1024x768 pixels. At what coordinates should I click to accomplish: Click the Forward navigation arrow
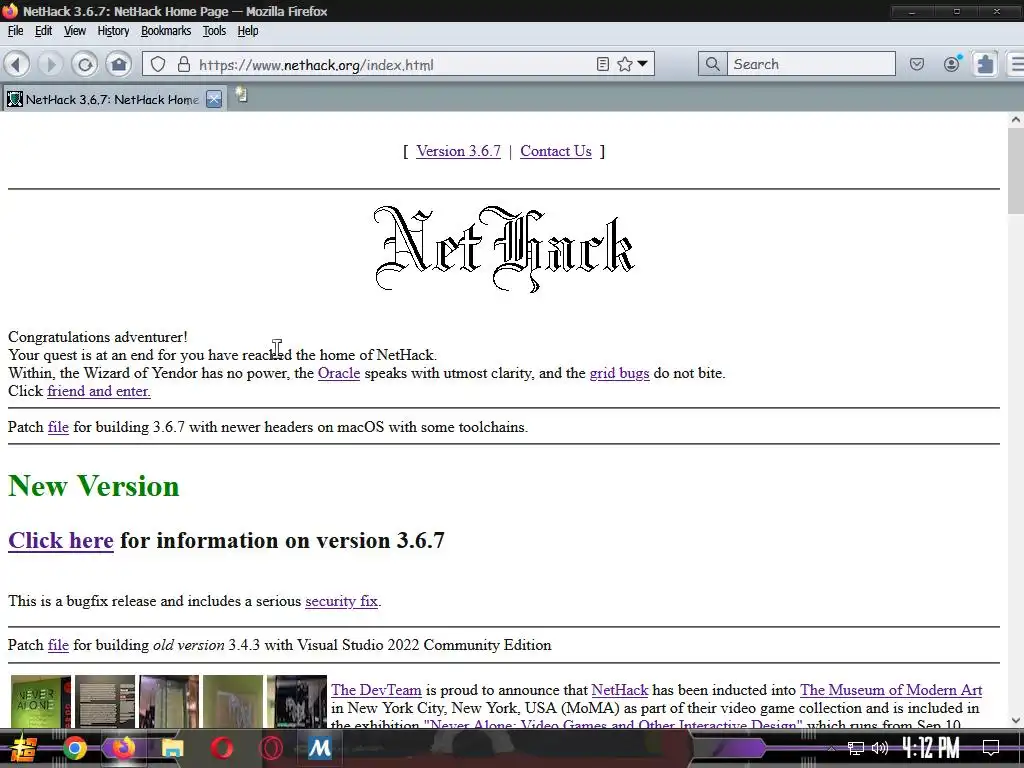click(x=50, y=64)
